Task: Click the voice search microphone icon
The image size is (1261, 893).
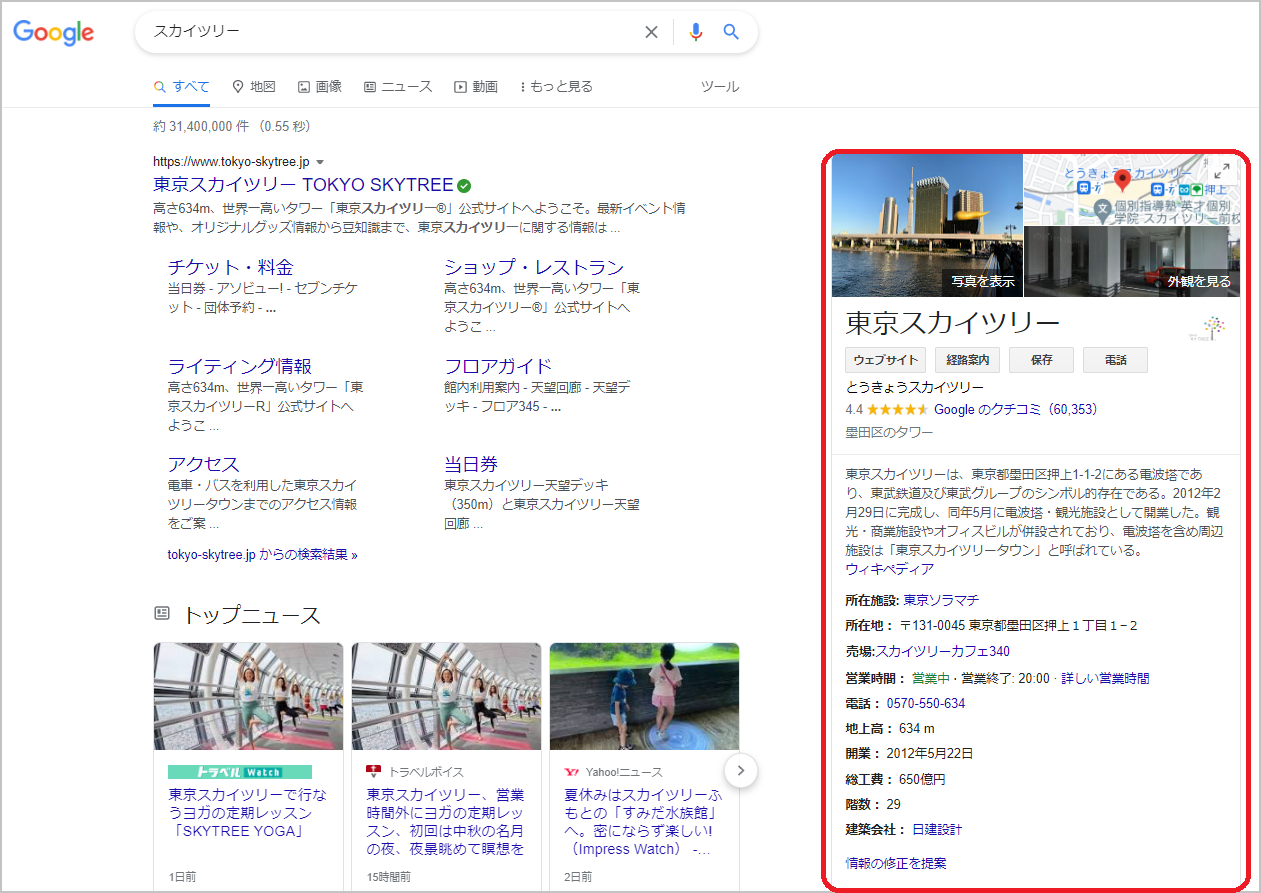Action: (695, 31)
